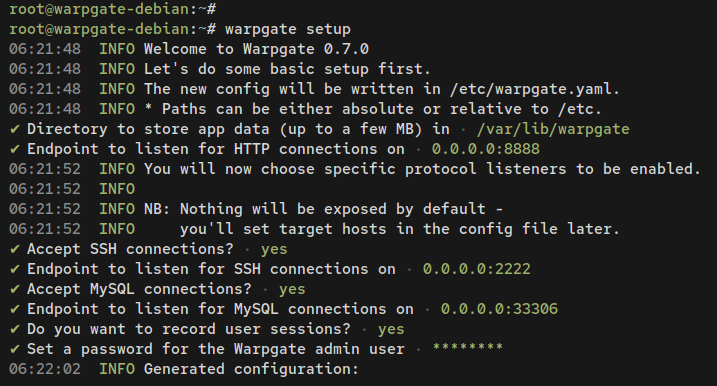Click the 'Accept SSH connections?' question text

[x=130, y=249]
